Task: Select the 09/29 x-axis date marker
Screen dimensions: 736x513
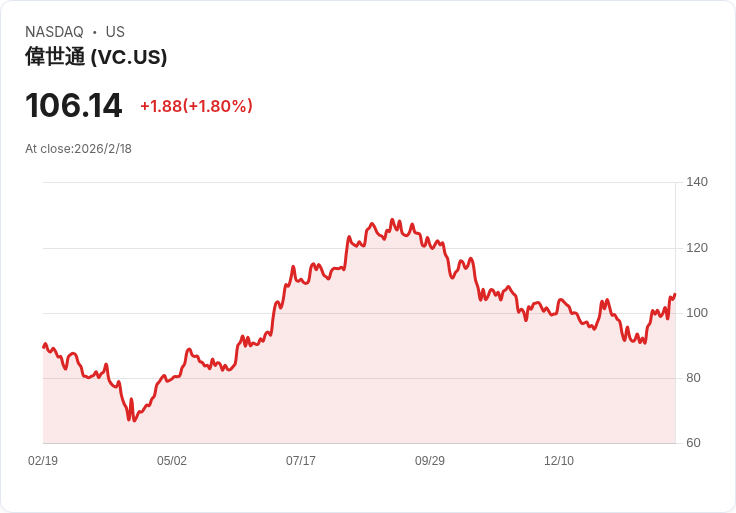Action: (x=430, y=461)
